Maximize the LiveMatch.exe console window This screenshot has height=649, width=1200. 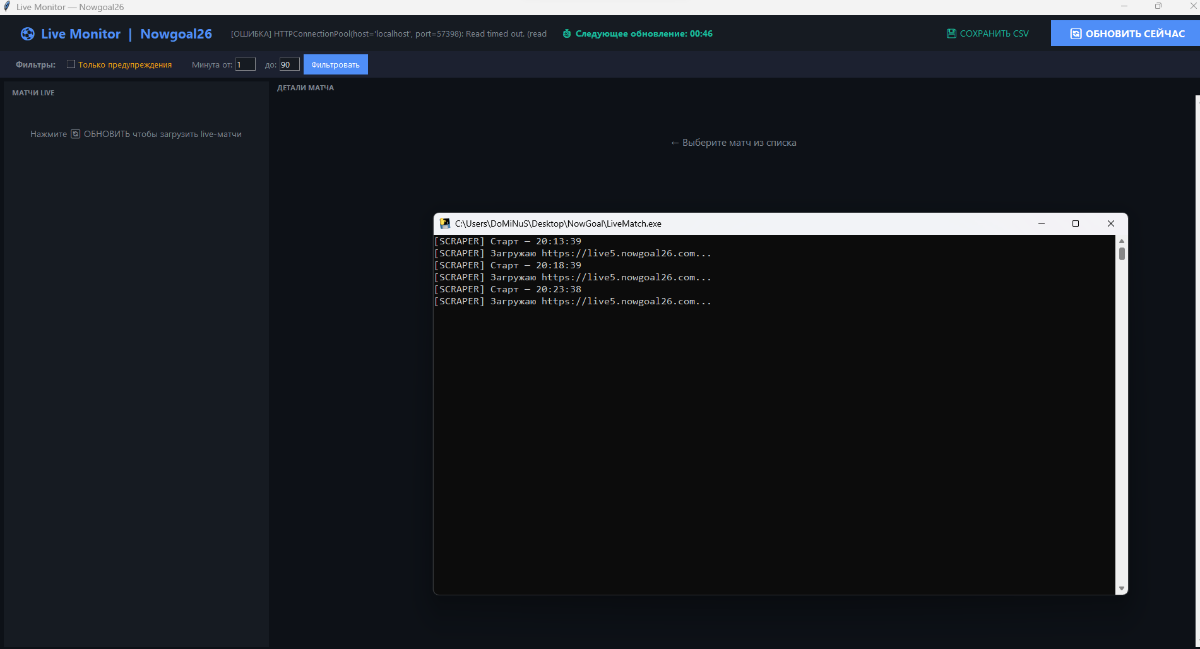click(x=1075, y=224)
